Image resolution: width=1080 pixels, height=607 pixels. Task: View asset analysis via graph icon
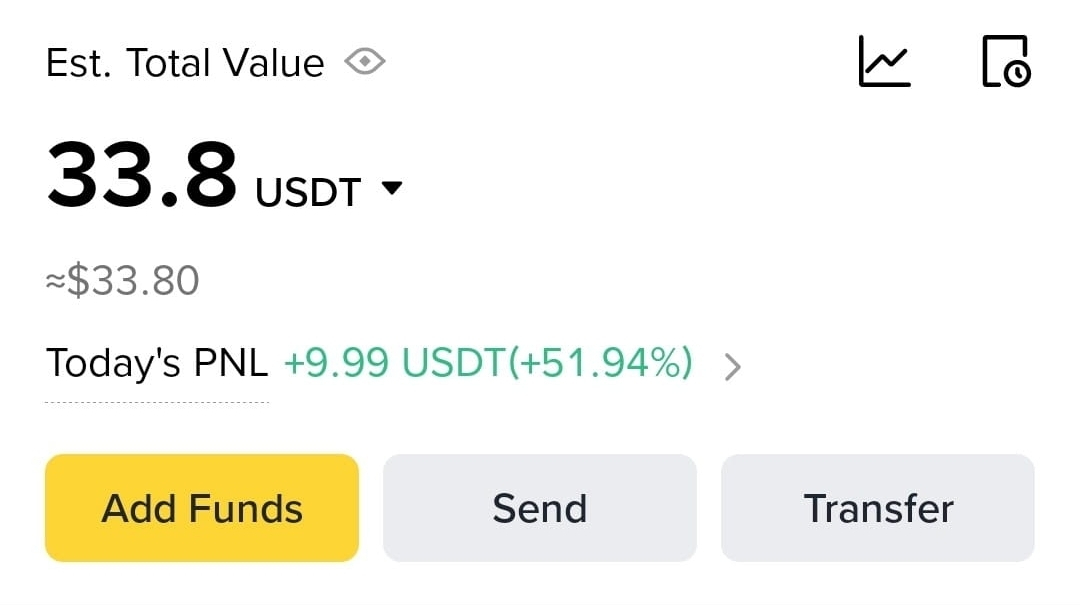[x=884, y=61]
